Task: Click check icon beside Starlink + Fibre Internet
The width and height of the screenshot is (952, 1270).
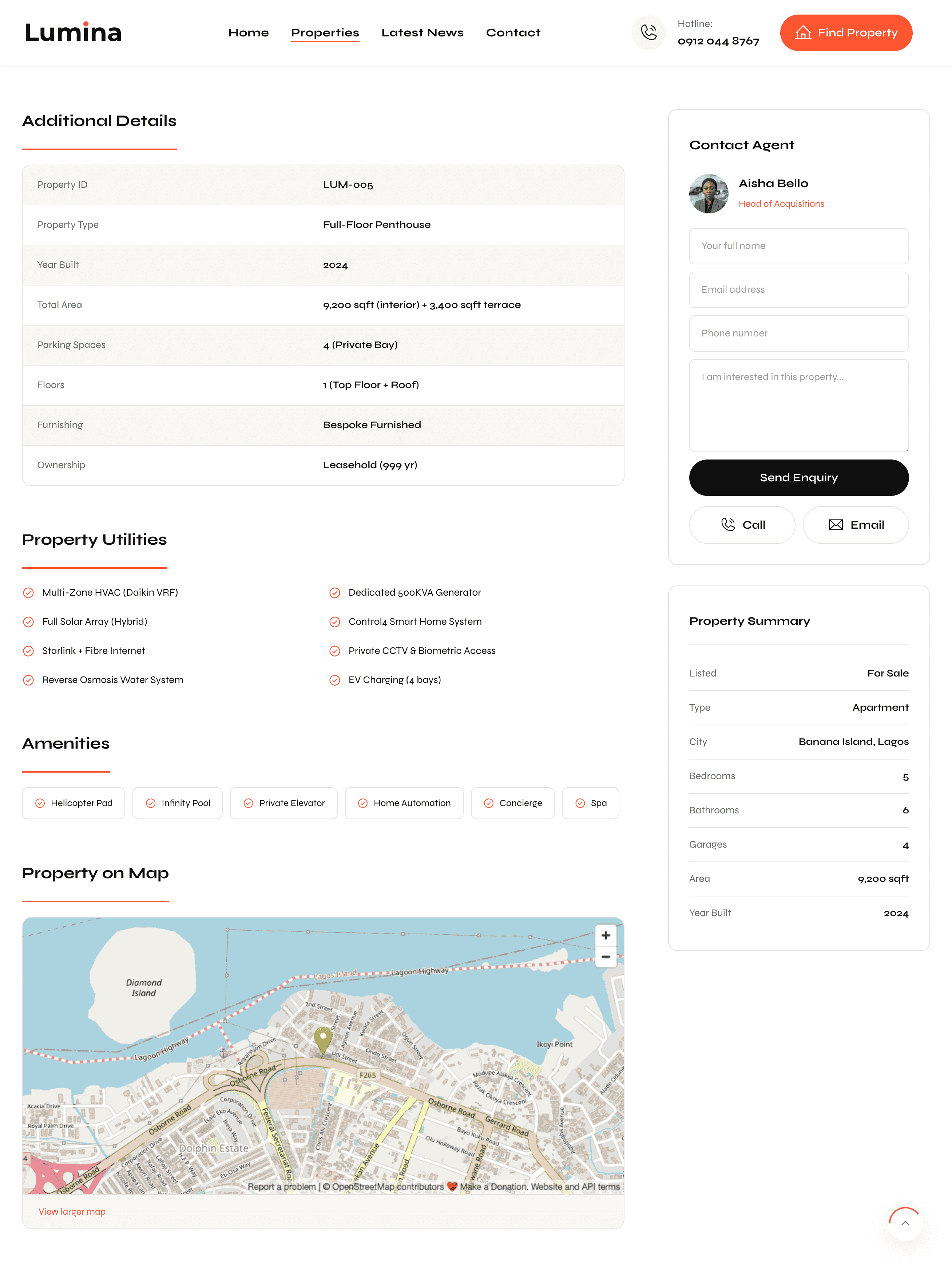Action: tap(28, 651)
